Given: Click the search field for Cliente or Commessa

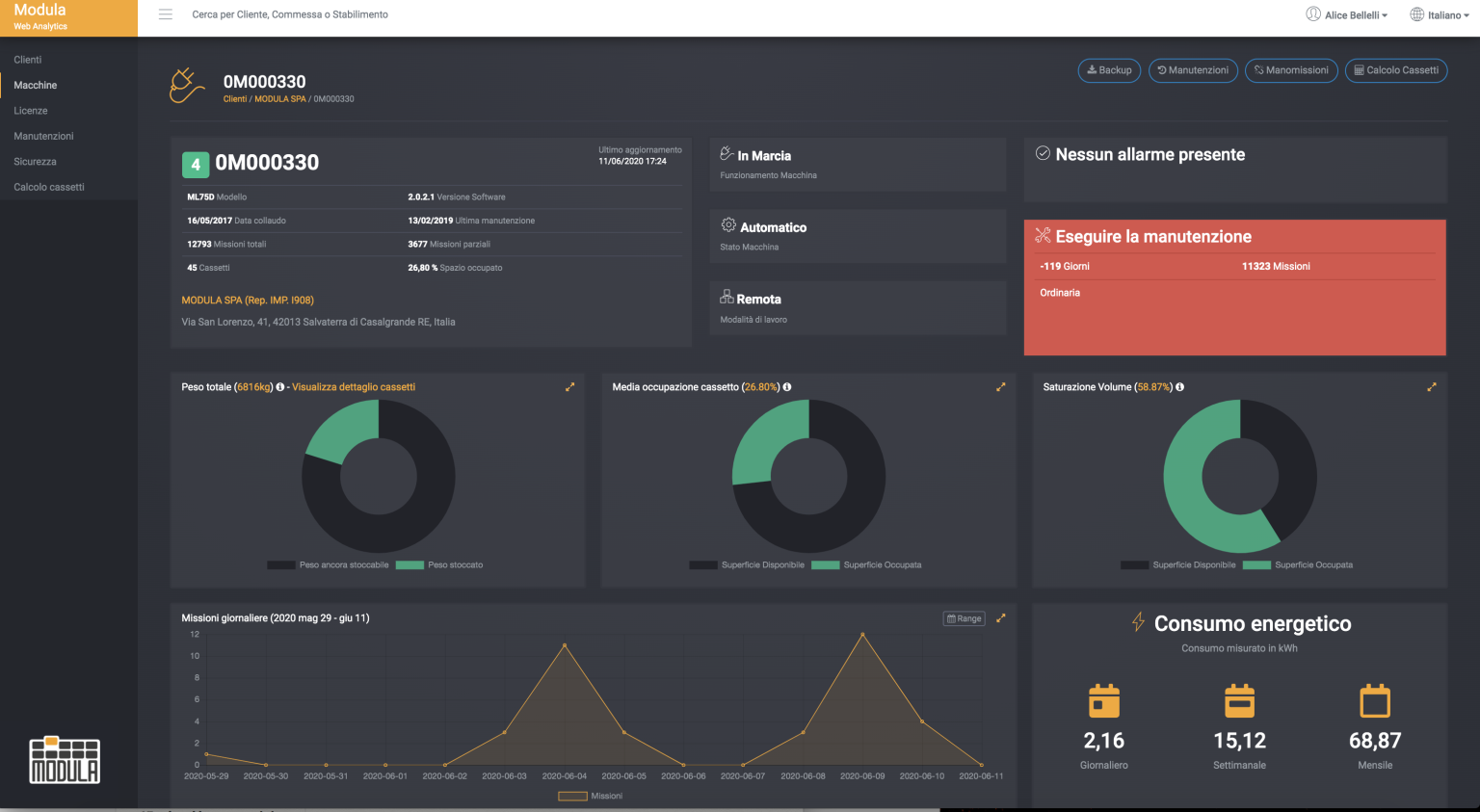Looking at the screenshot, I should pyautogui.click(x=289, y=14).
